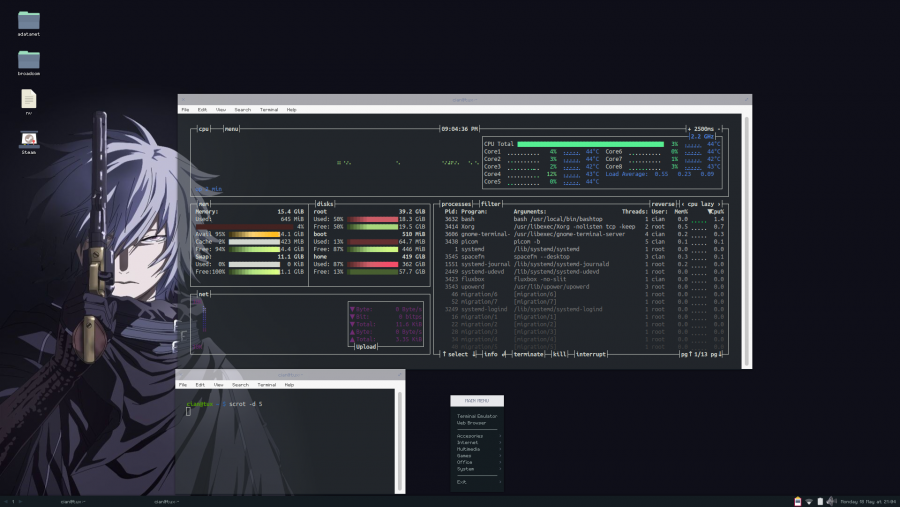Click the terminate button in bashtop
The width and height of the screenshot is (900, 507).
[x=529, y=354]
